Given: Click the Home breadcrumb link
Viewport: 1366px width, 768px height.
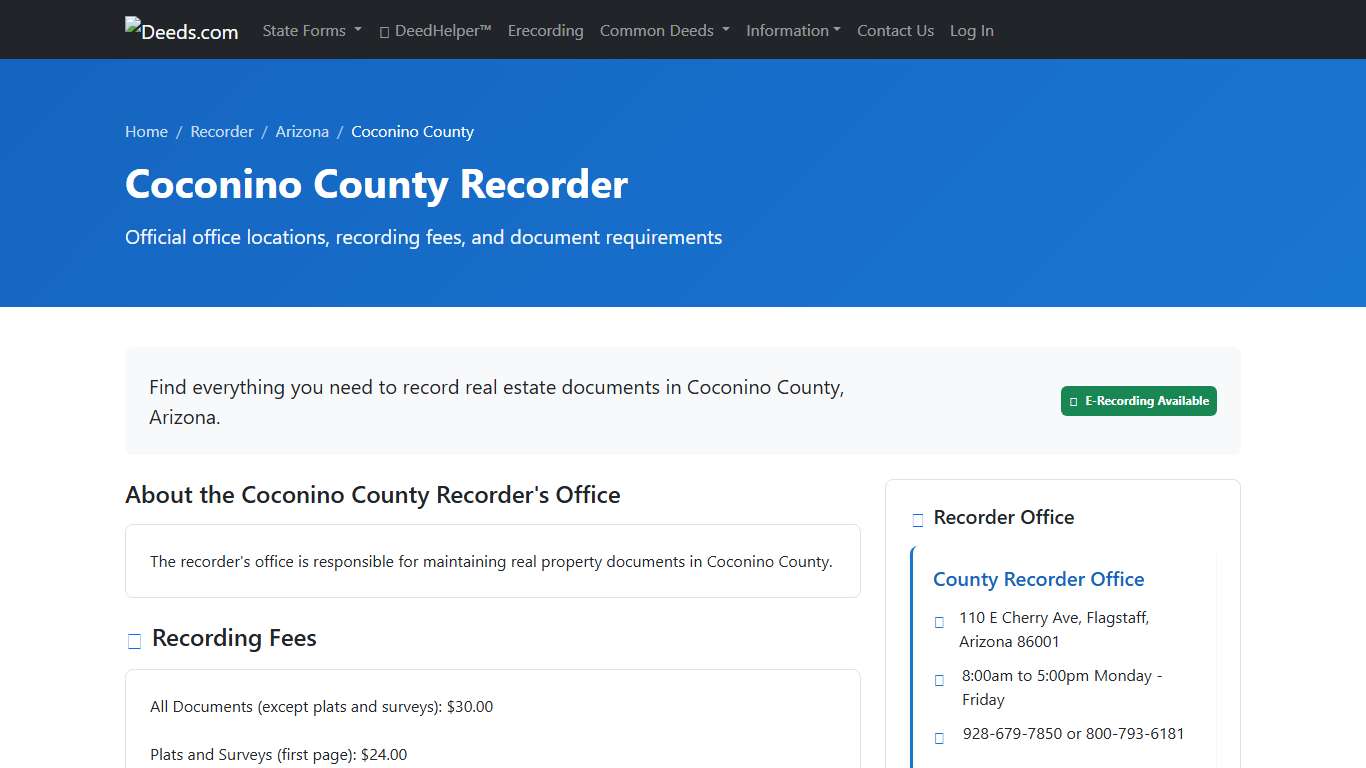Looking at the screenshot, I should click(x=146, y=131).
